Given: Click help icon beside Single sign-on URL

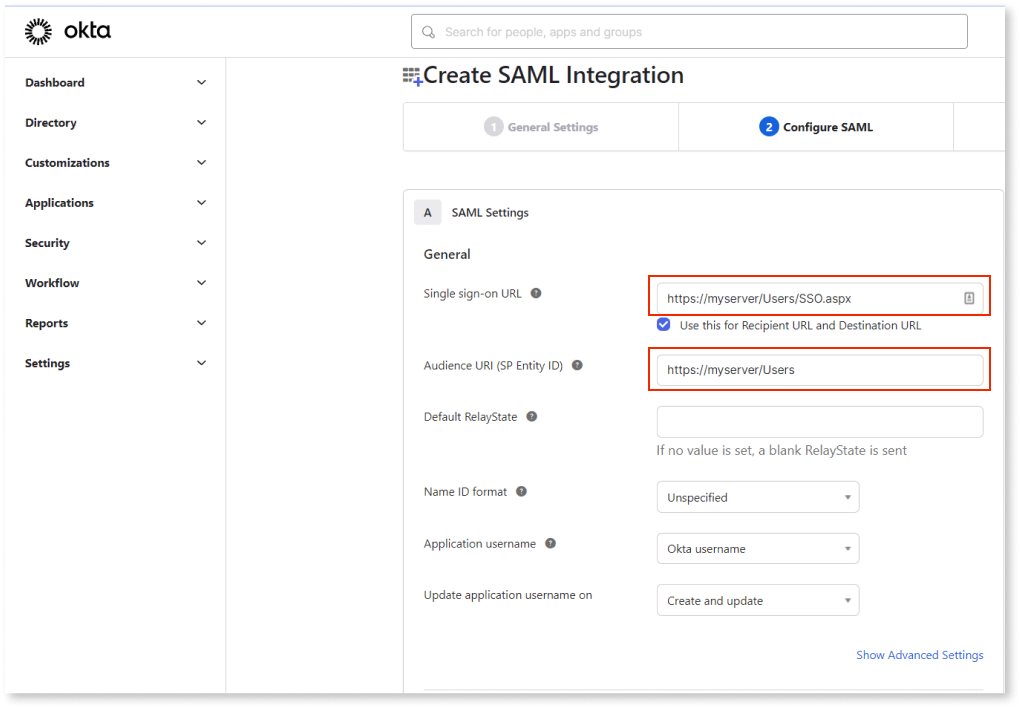Looking at the screenshot, I should tap(537, 294).
